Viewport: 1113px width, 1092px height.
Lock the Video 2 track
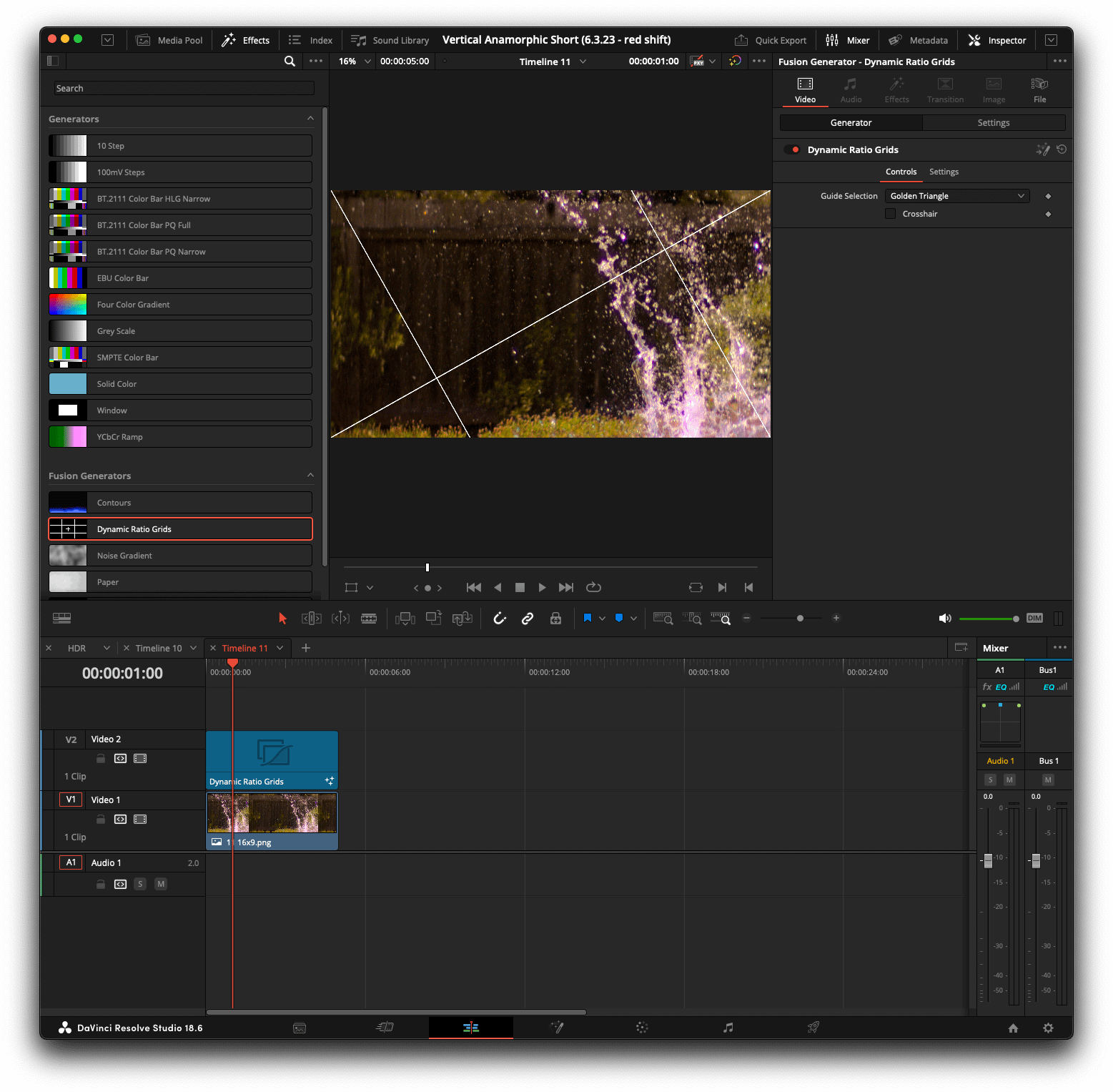coord(101,759)
